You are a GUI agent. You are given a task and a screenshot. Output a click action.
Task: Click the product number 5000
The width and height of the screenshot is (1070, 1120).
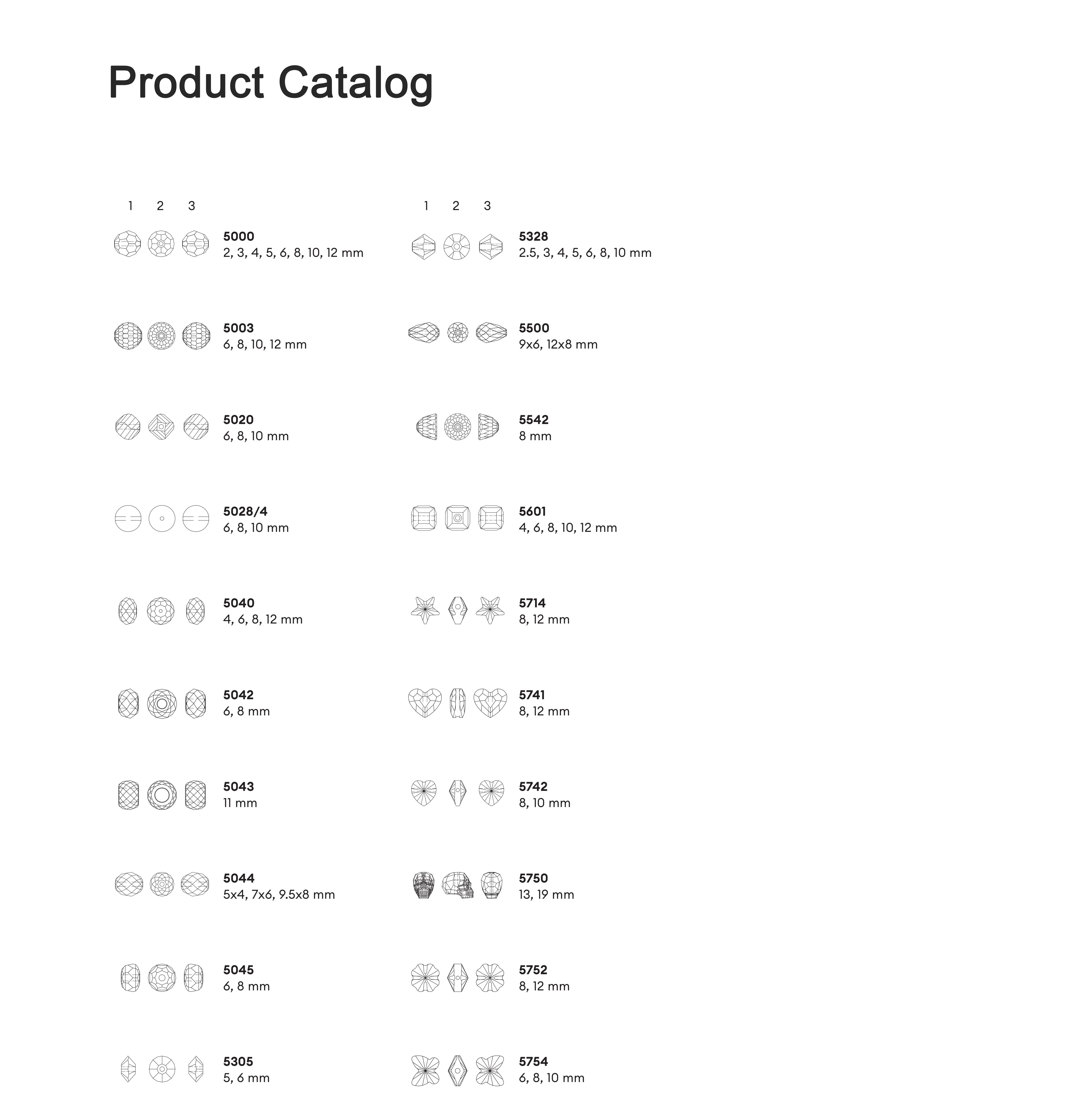238,236
